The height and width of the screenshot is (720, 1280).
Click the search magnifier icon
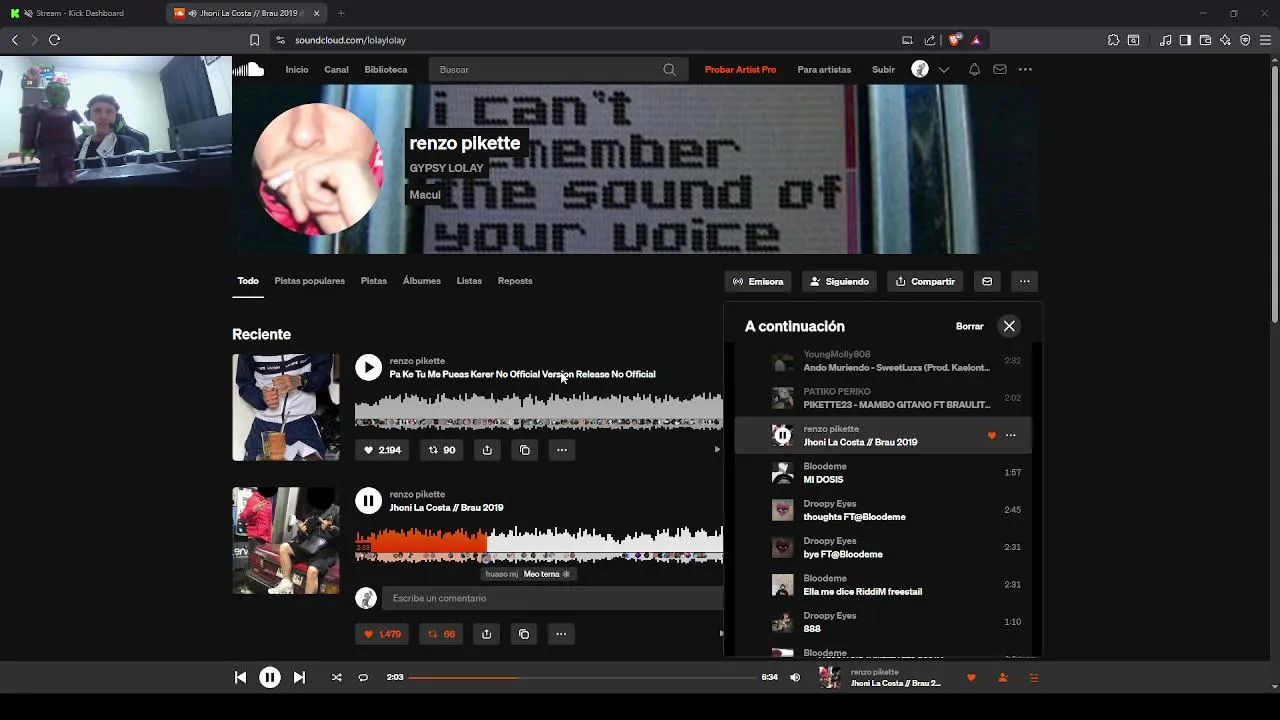(x=669, y=69)
